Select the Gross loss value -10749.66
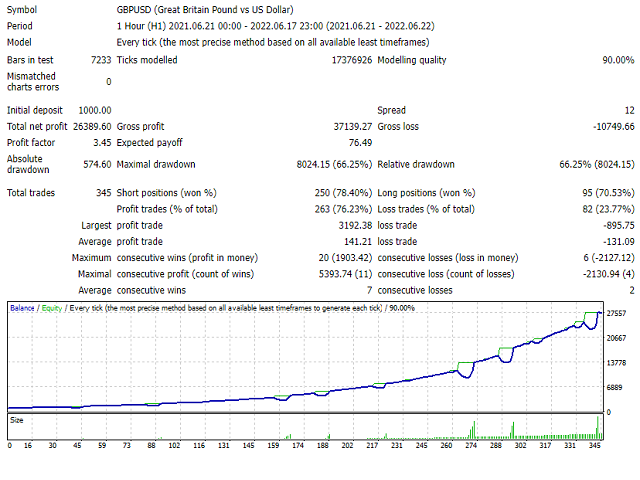Viewport: 640px width, 480px height. point(609,127)
